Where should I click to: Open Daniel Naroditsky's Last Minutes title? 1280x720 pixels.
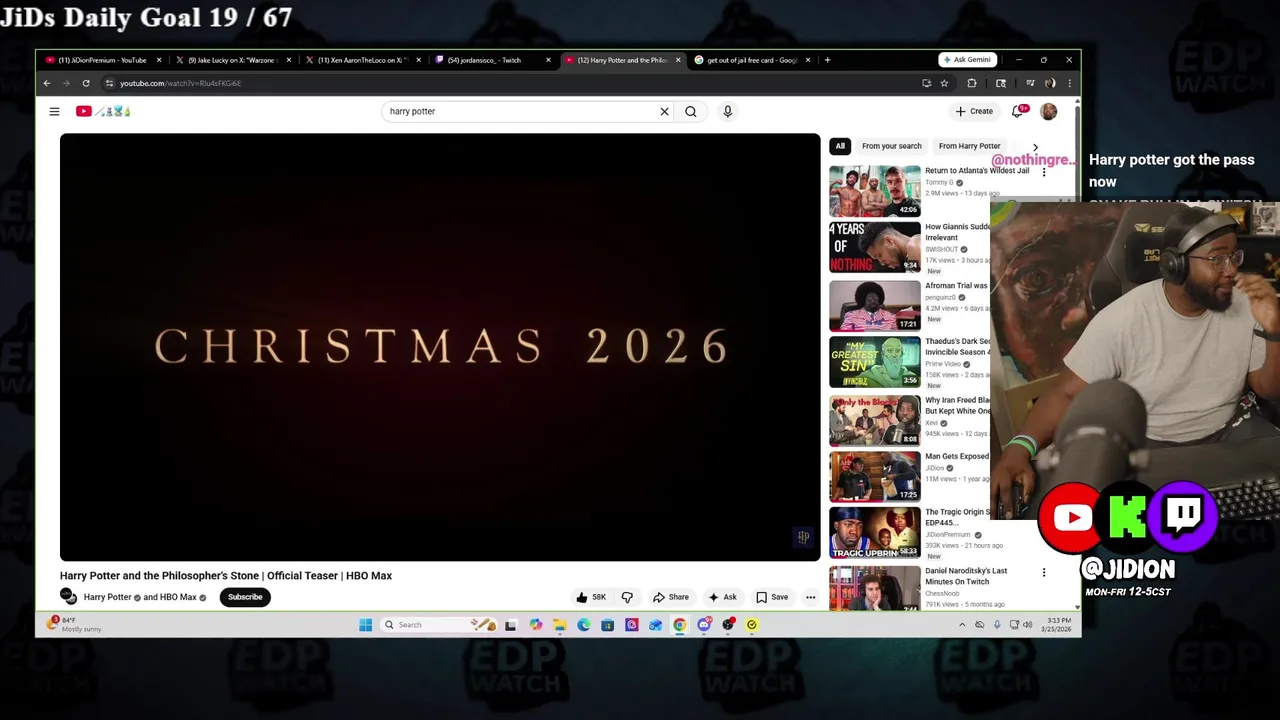pos(966,576)
